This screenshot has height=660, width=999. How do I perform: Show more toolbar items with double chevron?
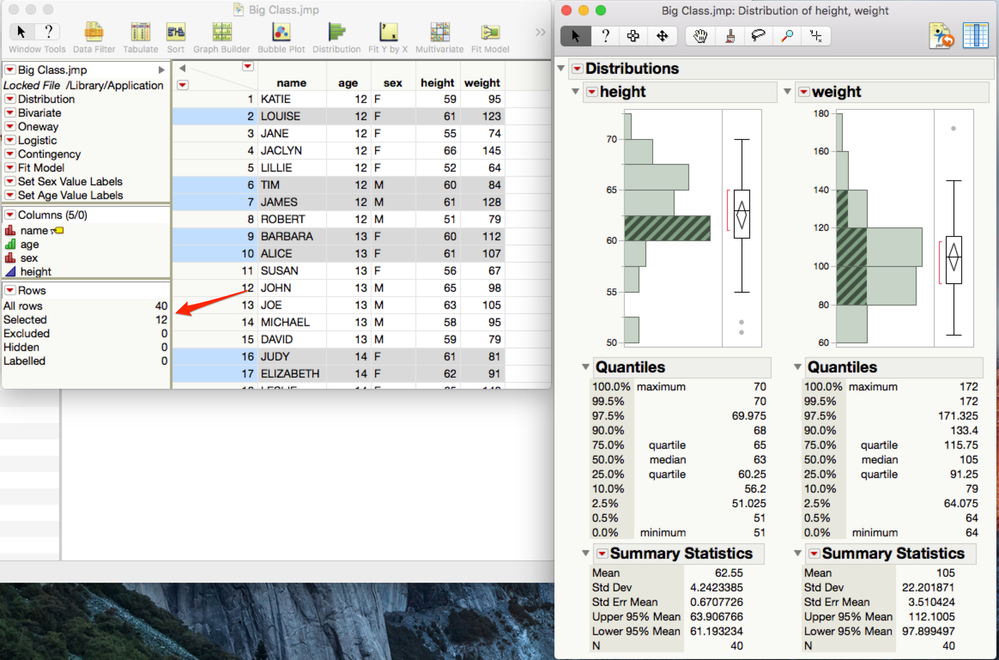(540, 32)
